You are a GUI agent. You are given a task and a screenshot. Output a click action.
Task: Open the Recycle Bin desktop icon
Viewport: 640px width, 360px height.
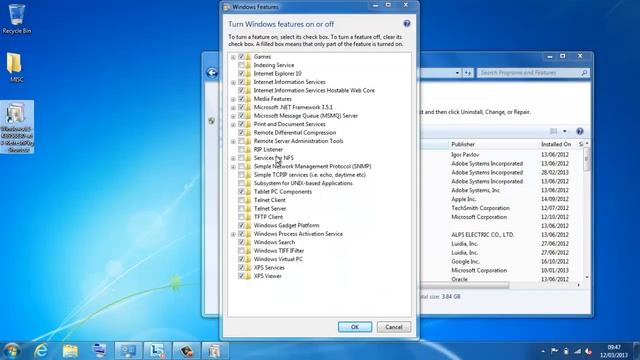[16, 19]
